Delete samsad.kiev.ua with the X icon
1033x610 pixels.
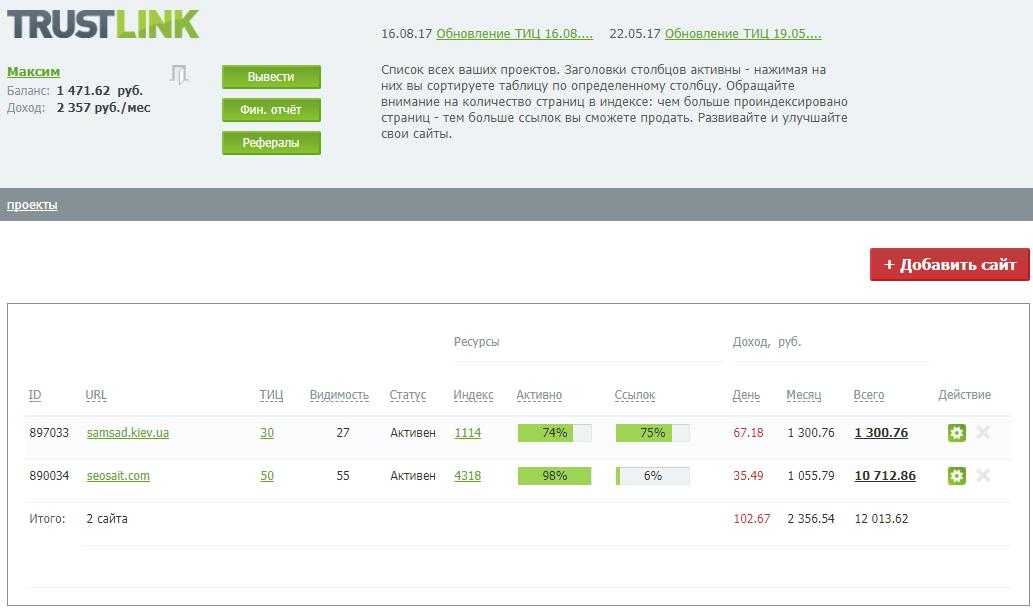pos(983,433)
